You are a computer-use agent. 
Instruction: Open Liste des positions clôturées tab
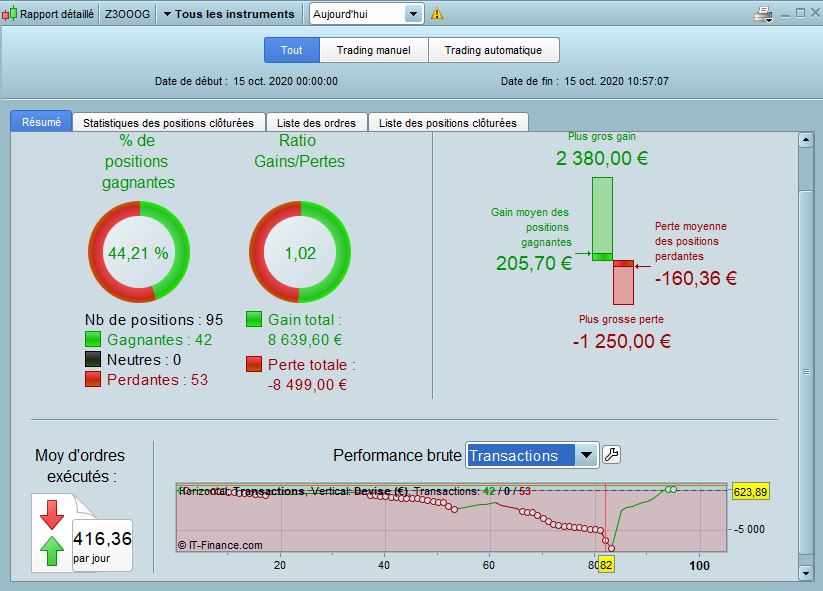pyautogui.click(x=448, y=123)
